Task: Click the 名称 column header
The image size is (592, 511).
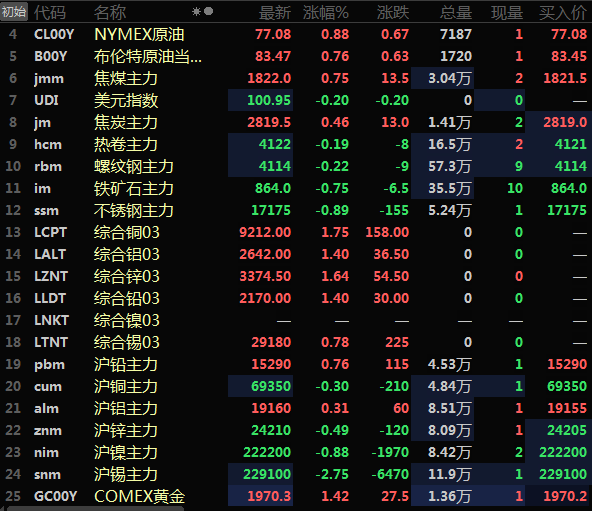Action: [x=110, y=12]
